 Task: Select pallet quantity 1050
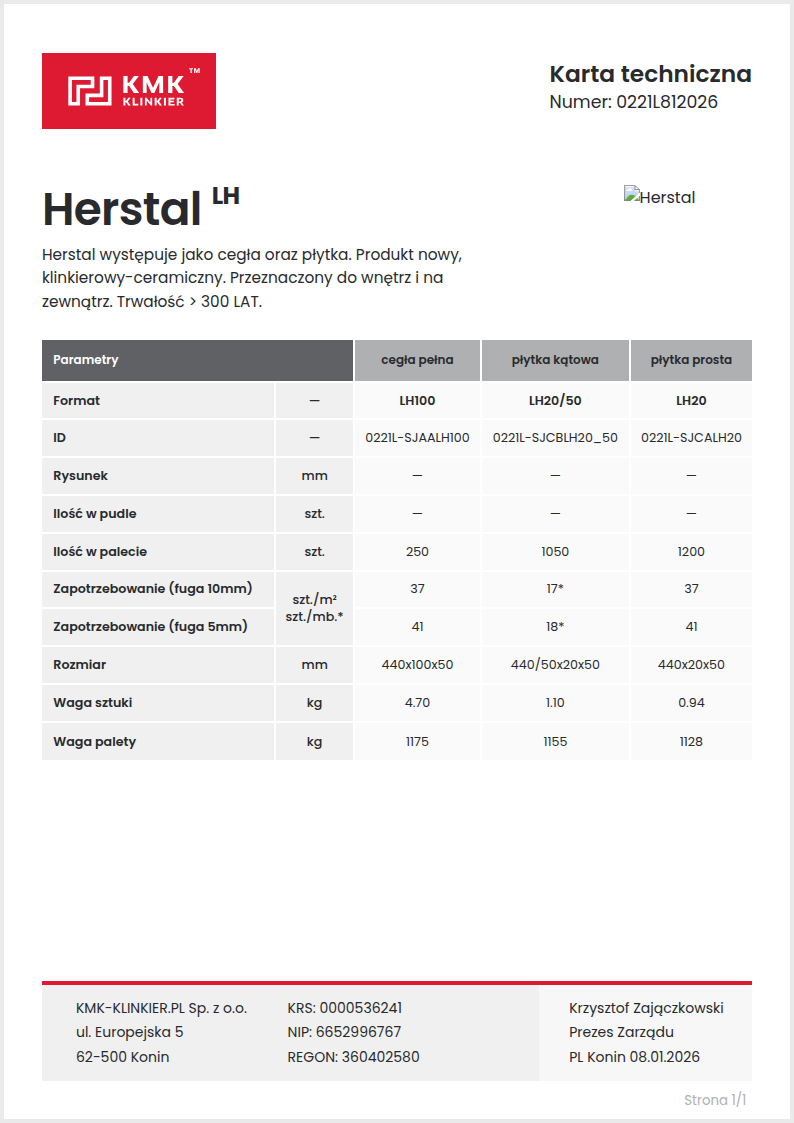point(555,551)
